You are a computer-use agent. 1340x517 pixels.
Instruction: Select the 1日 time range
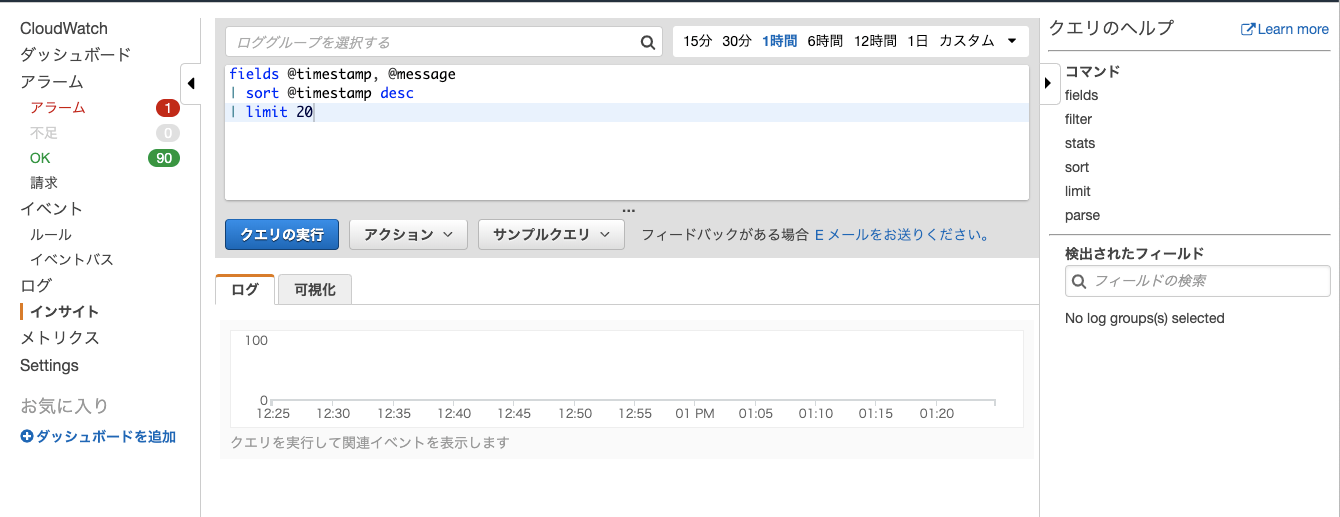point(917,41)
